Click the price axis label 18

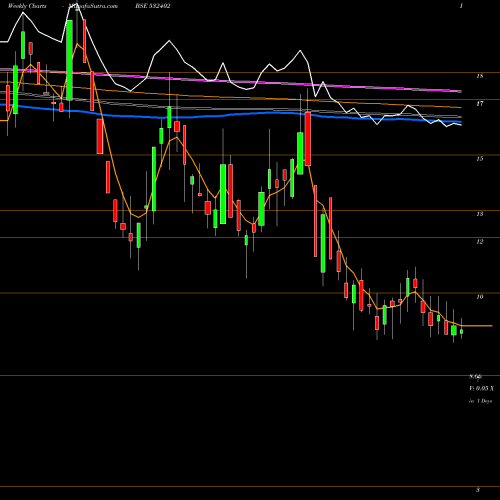click(480, 76)
